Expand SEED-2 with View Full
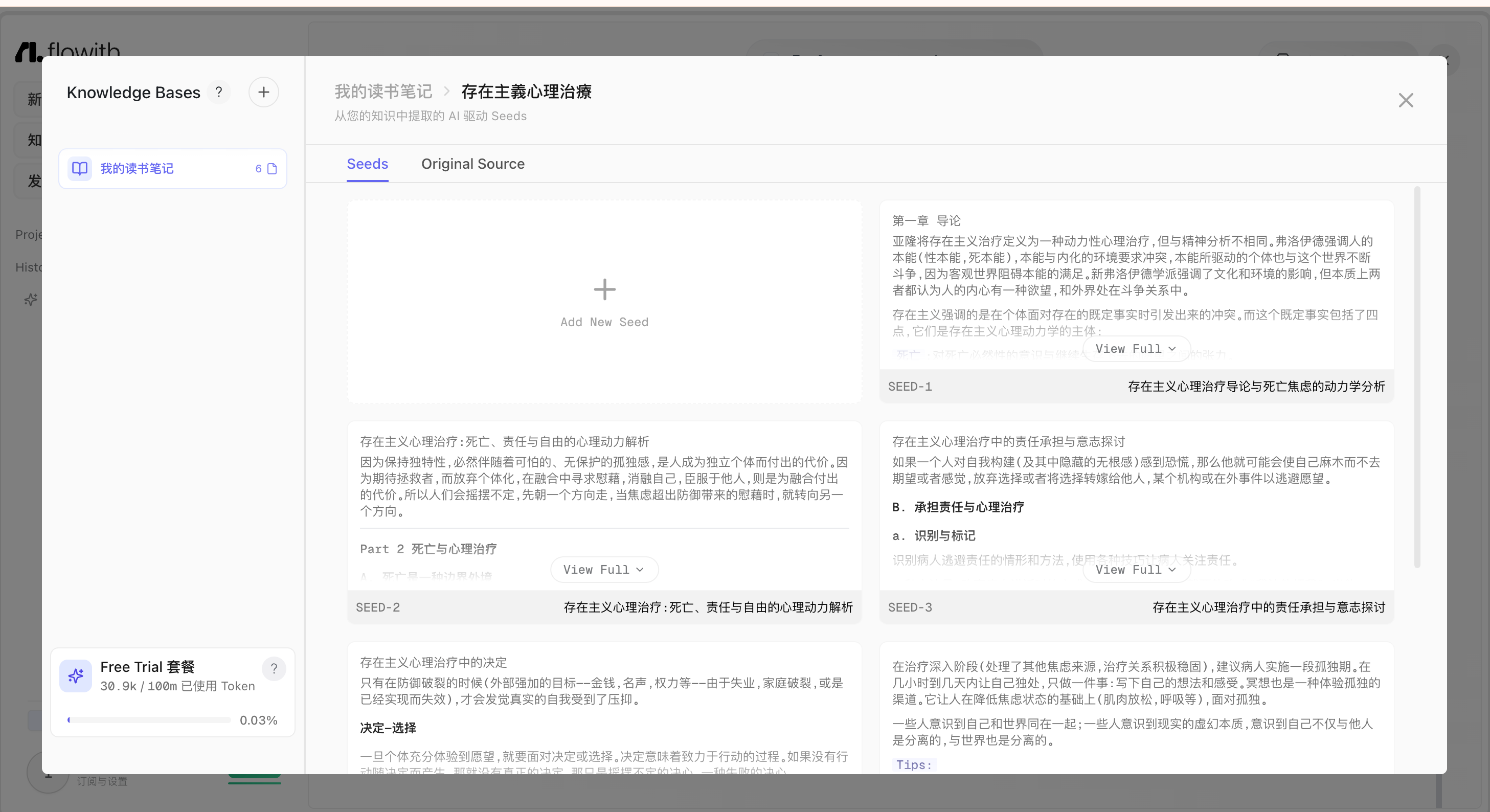The image size is (1490, 812). [604, 570]
